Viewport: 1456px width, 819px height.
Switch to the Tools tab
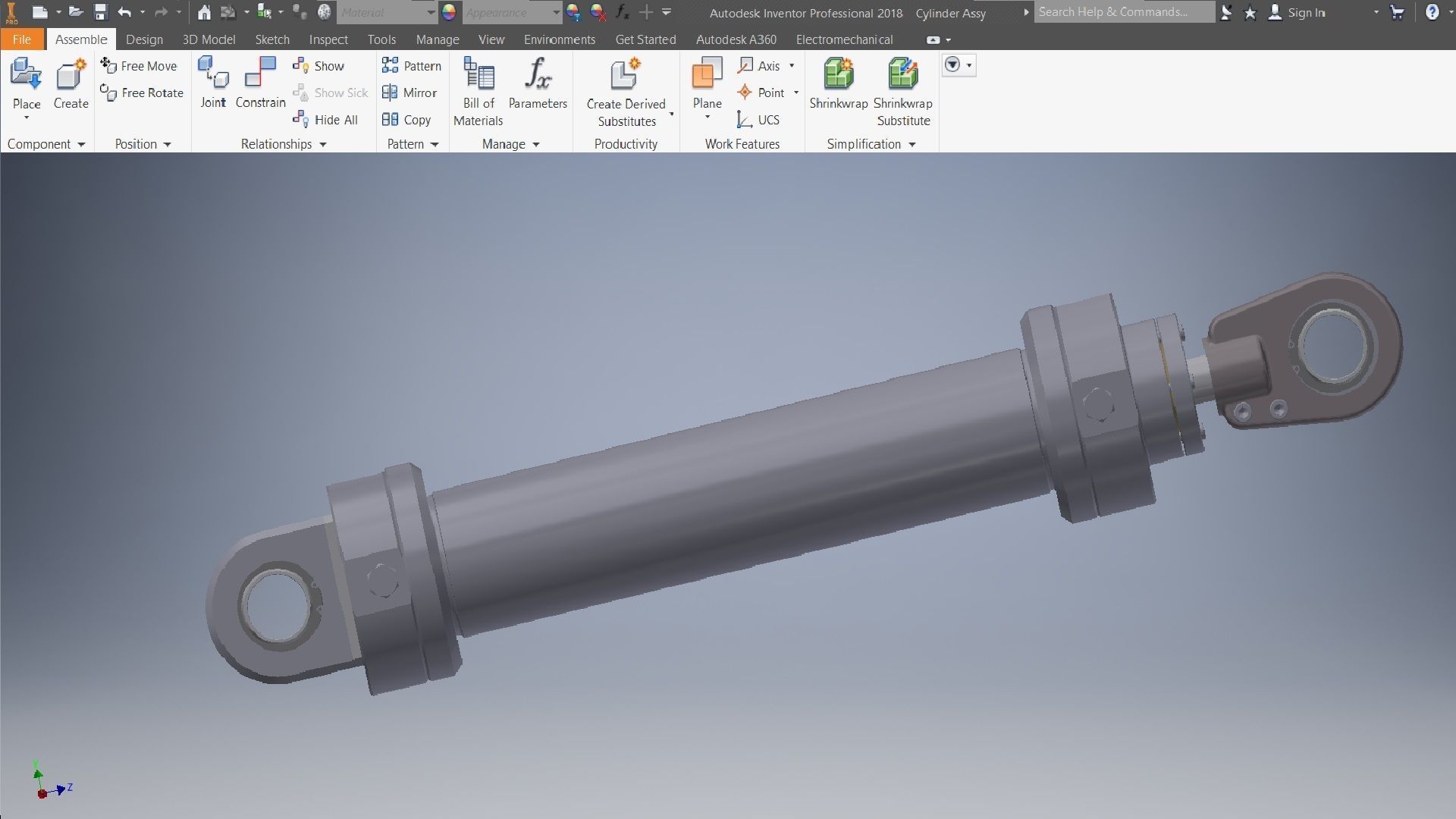coord(381,39)
